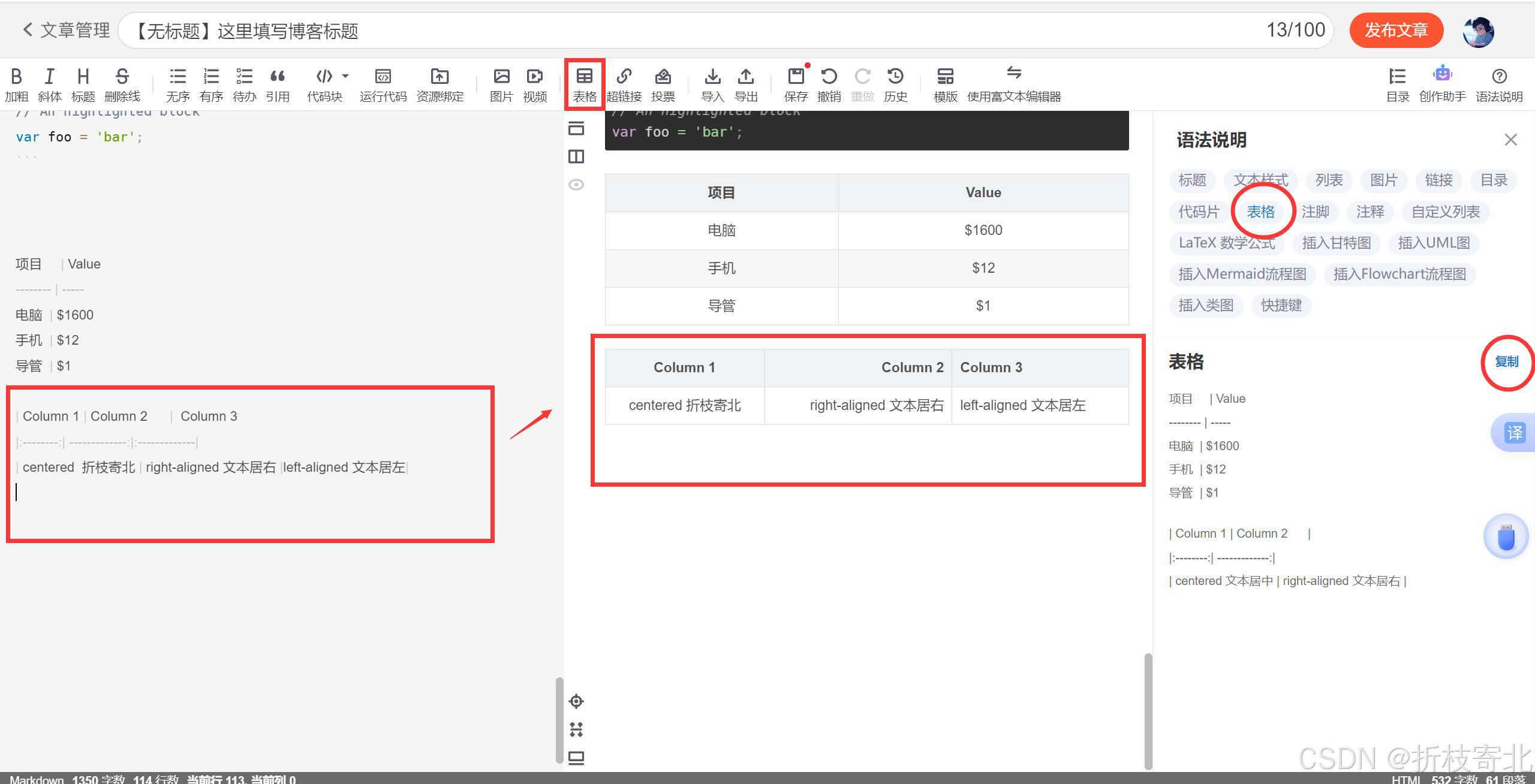Screen dimensions: 1535x784
Task: Select the 插入Flowchart流程图 tag
Action: pos(1399,274)
